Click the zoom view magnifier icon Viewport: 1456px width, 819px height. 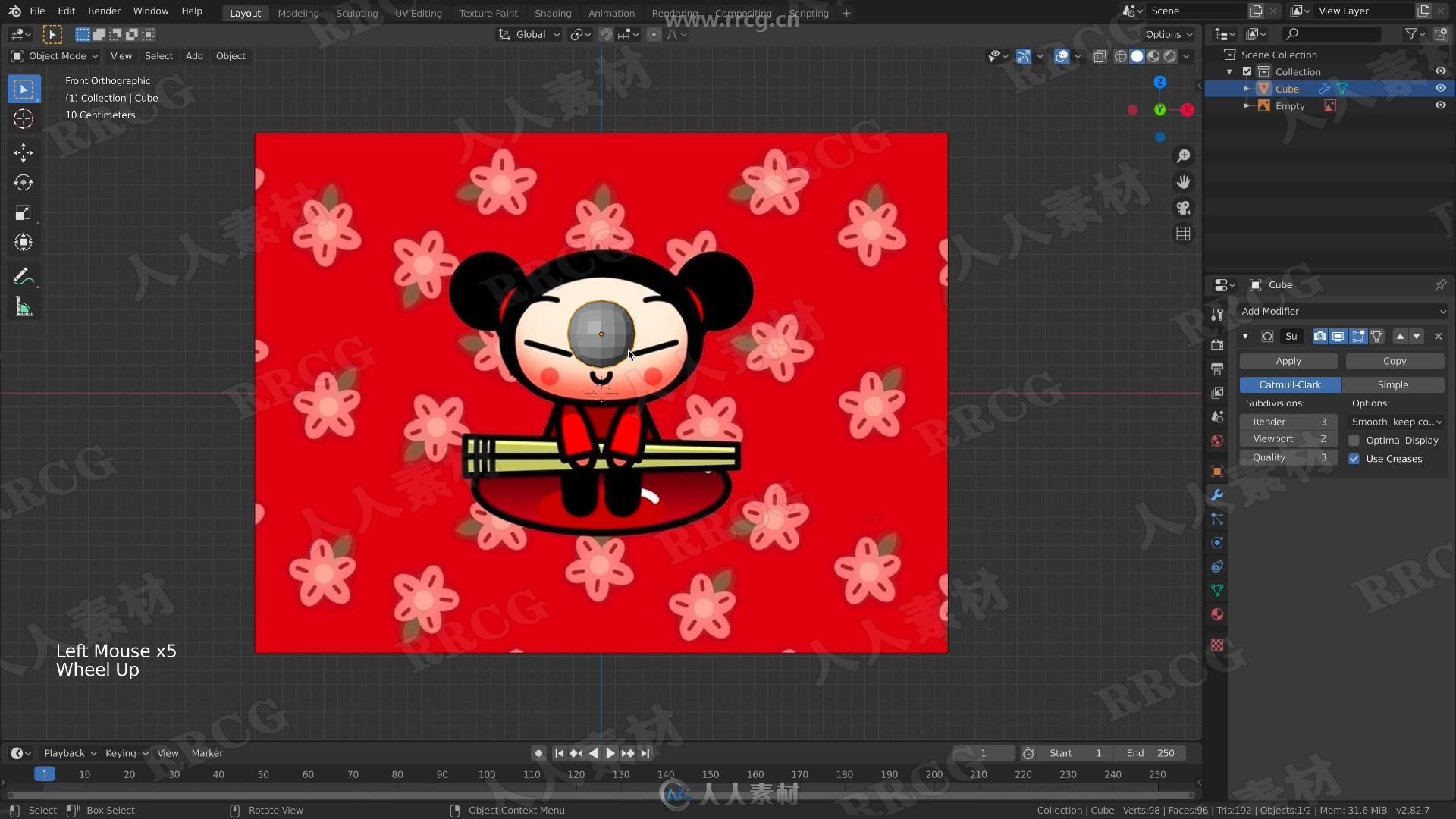tap(1183, 156)
